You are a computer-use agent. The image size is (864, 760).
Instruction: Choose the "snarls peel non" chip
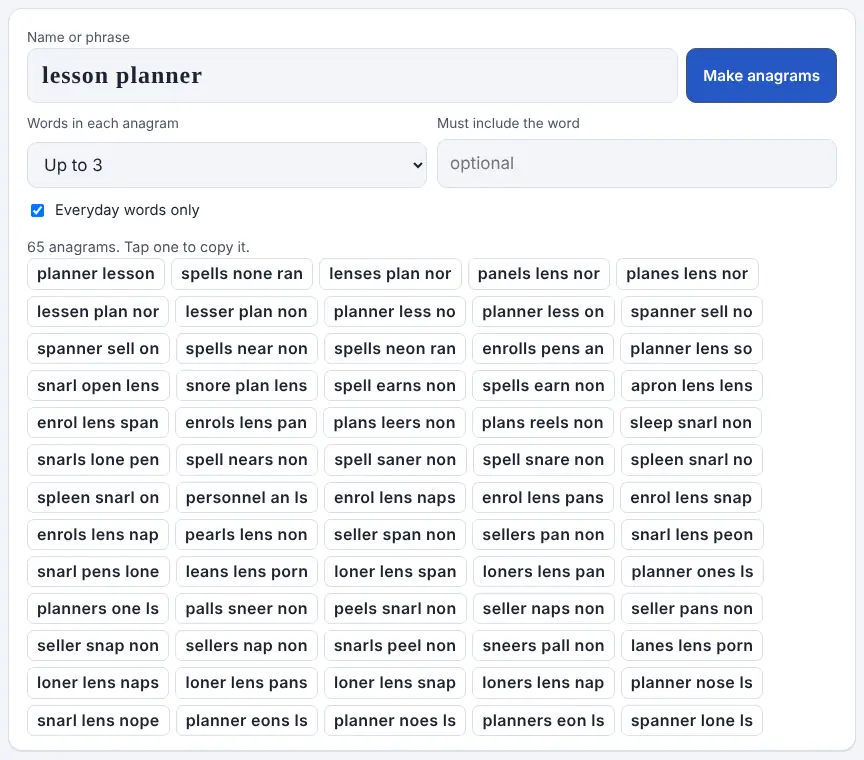(x=395, y=645)
